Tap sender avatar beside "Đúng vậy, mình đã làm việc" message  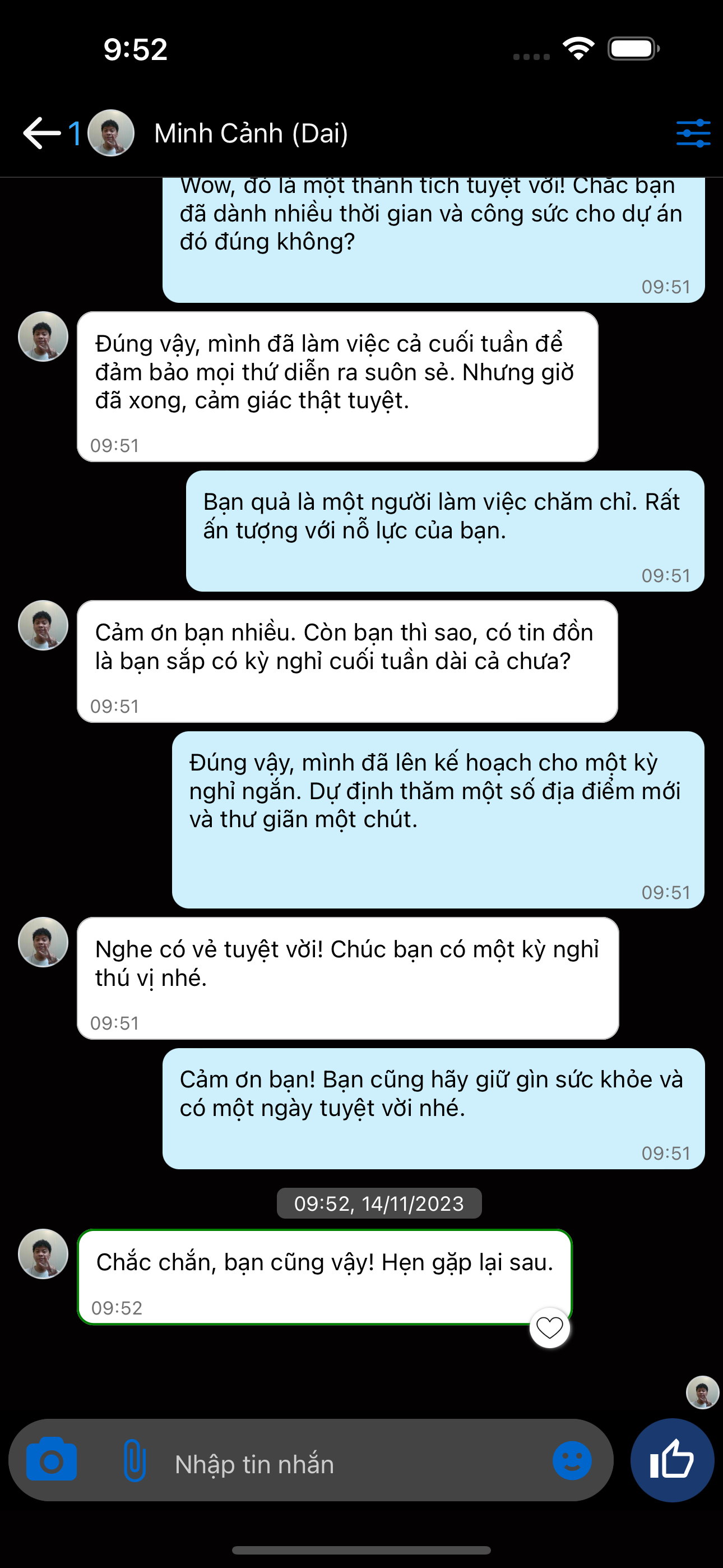tap(43, 336)
